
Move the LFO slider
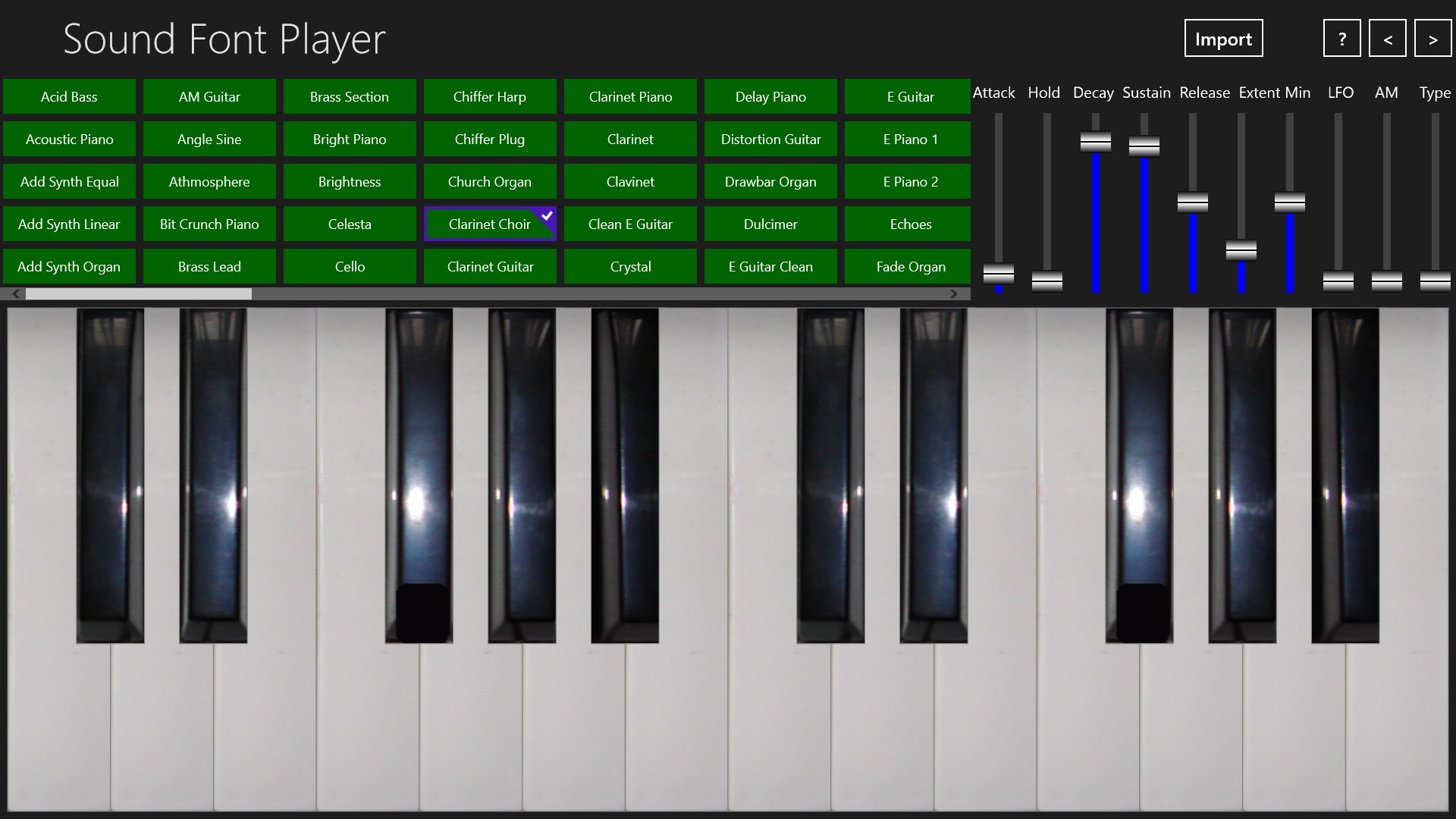coord(1338,279)
